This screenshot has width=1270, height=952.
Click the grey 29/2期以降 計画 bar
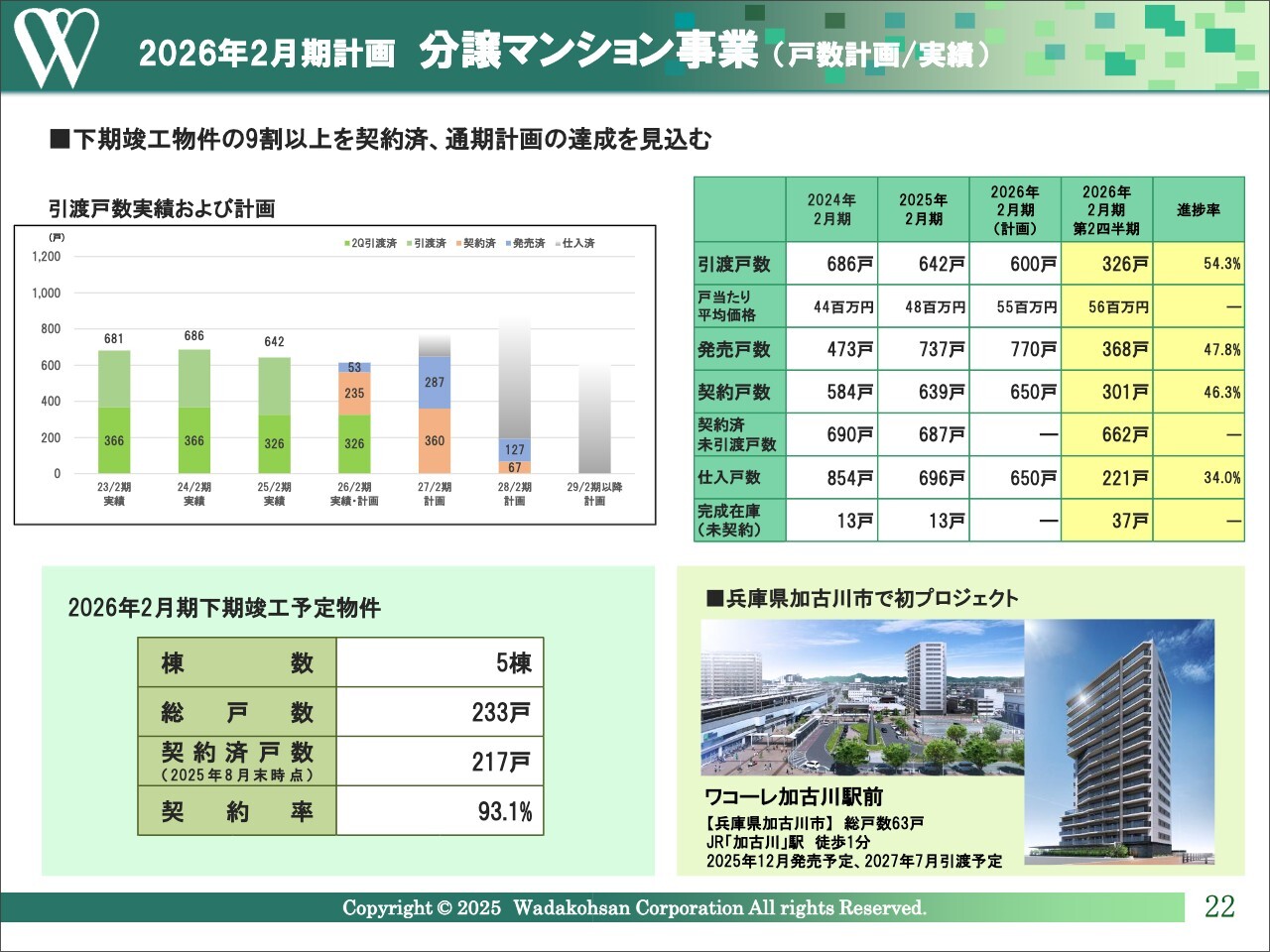(594, 418)
